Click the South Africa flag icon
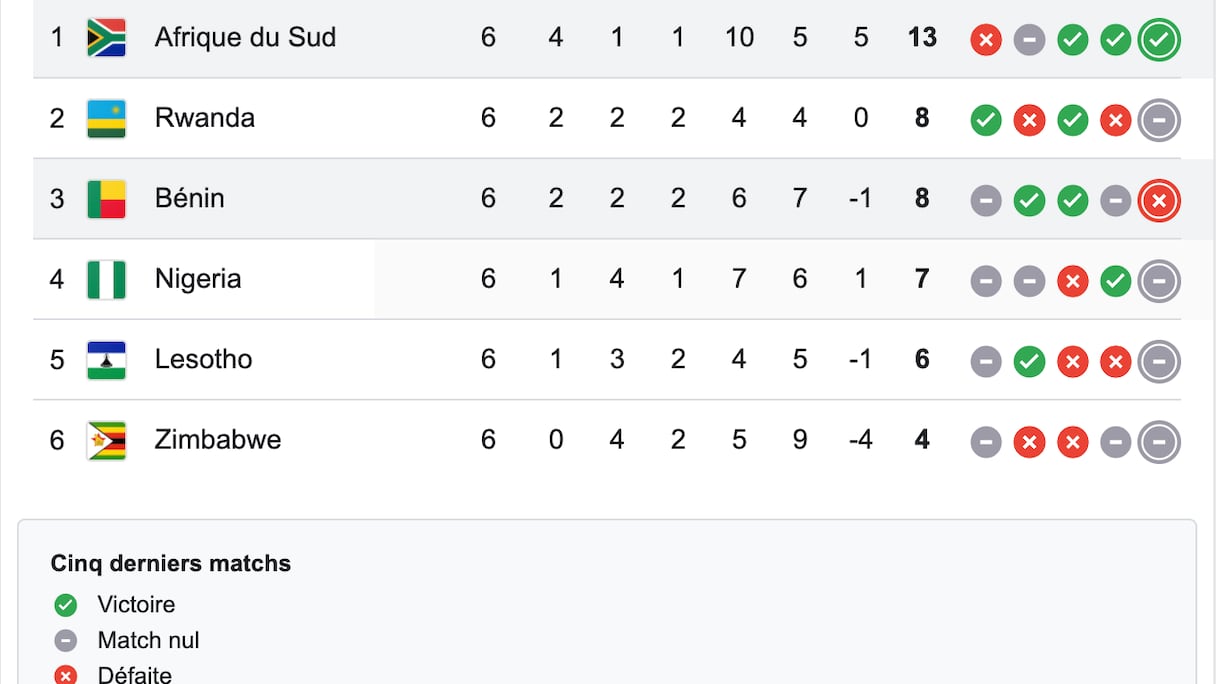1216x684 pixels. (x=106, y=38)
